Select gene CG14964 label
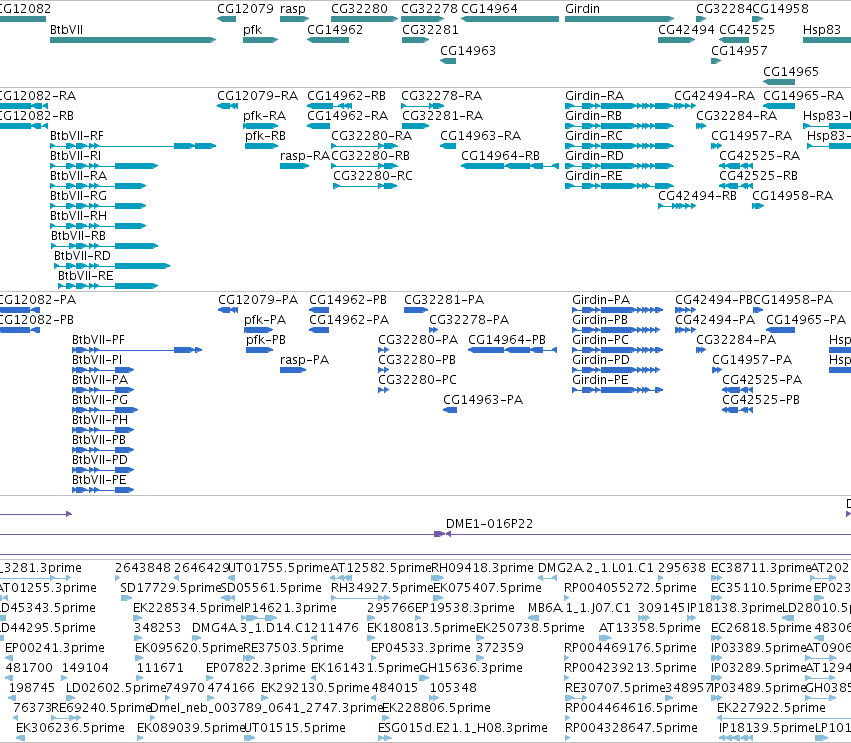Image resolution: width=851 pixels, height=743 pixels. point(489,9)
